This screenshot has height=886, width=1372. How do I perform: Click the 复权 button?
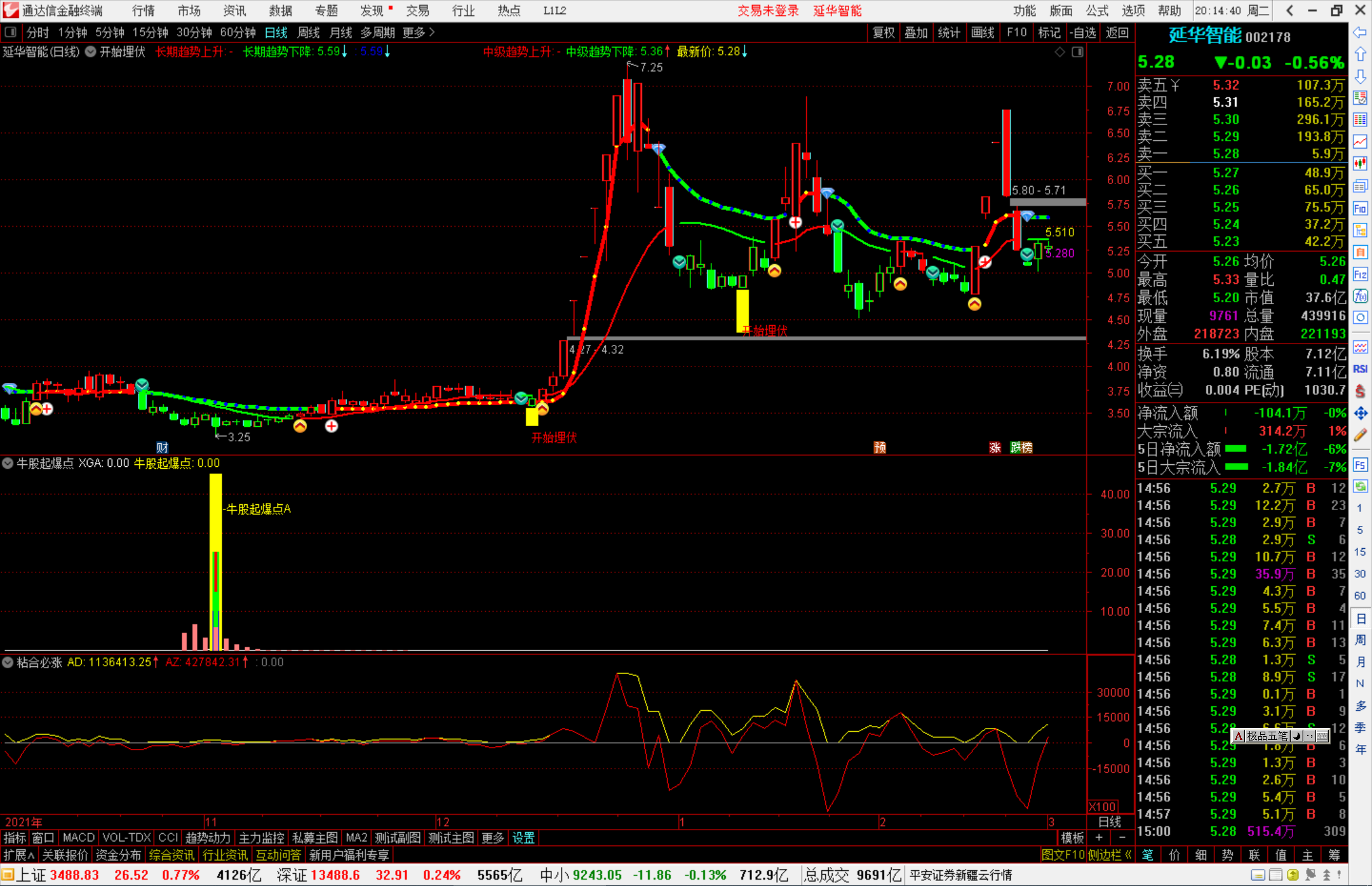click(x=884, y=32)
